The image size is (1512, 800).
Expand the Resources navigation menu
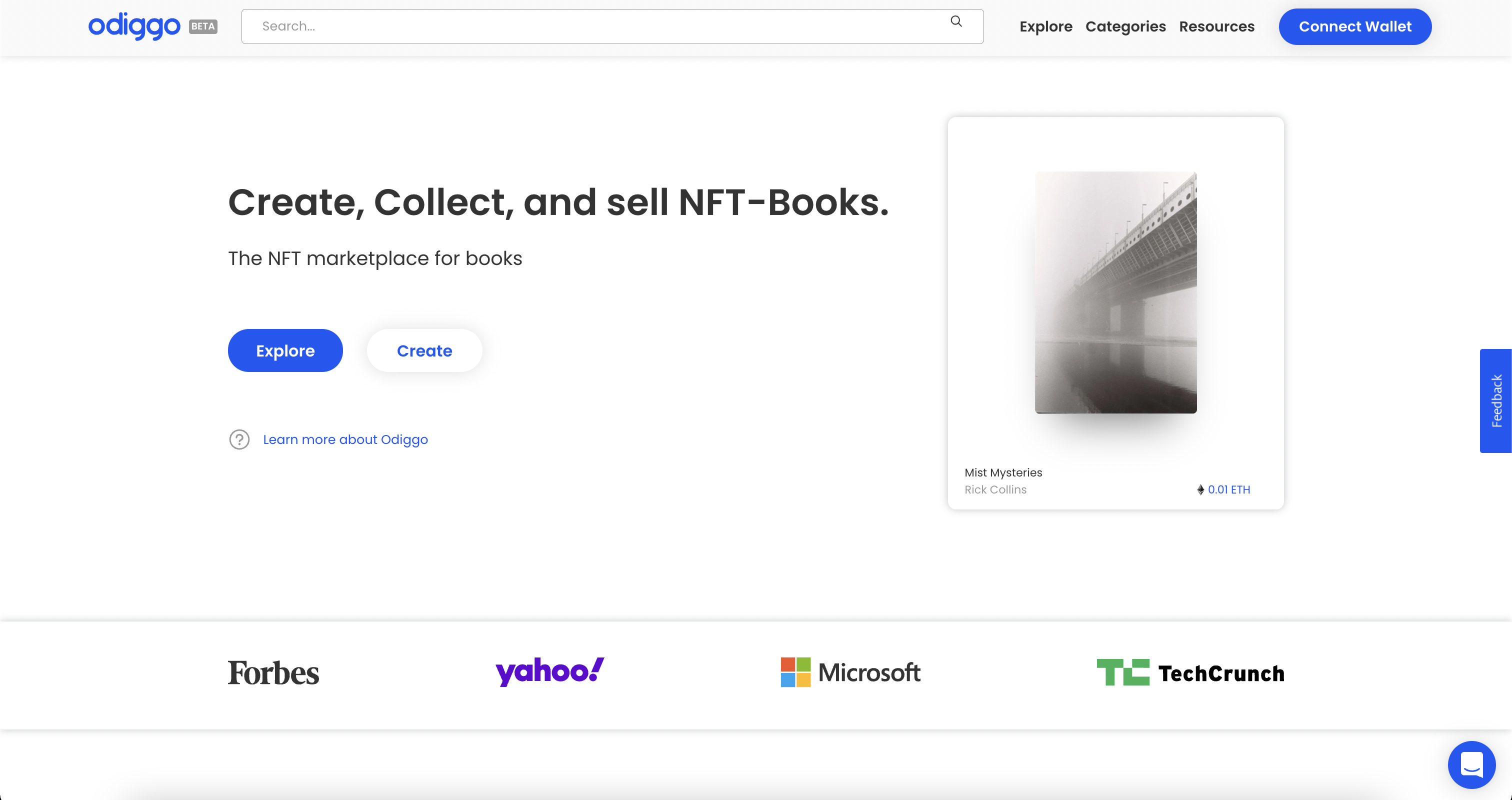[x=1216, y=26]
